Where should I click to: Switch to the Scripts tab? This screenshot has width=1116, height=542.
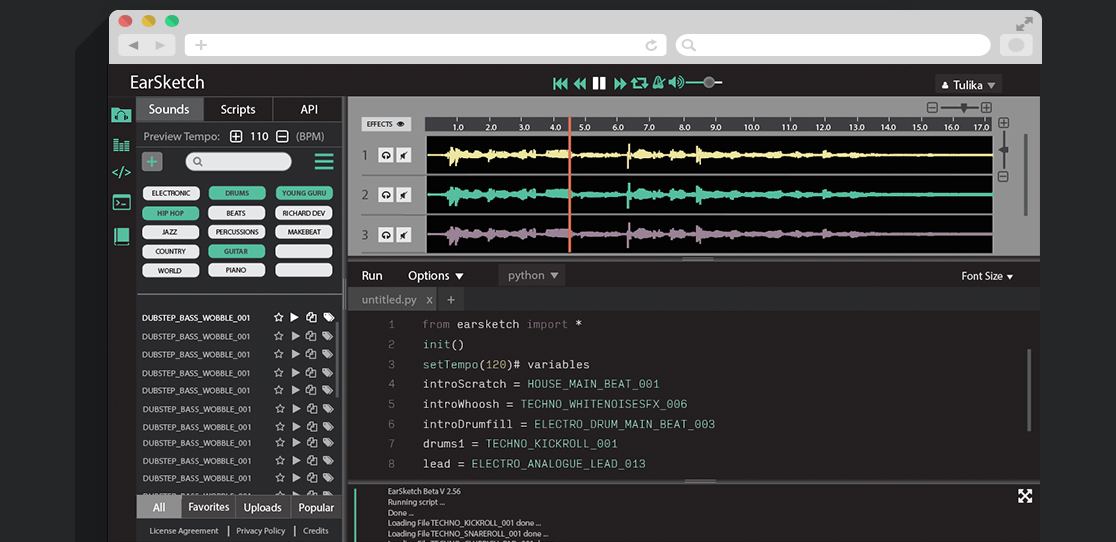[x=238, y=110]
